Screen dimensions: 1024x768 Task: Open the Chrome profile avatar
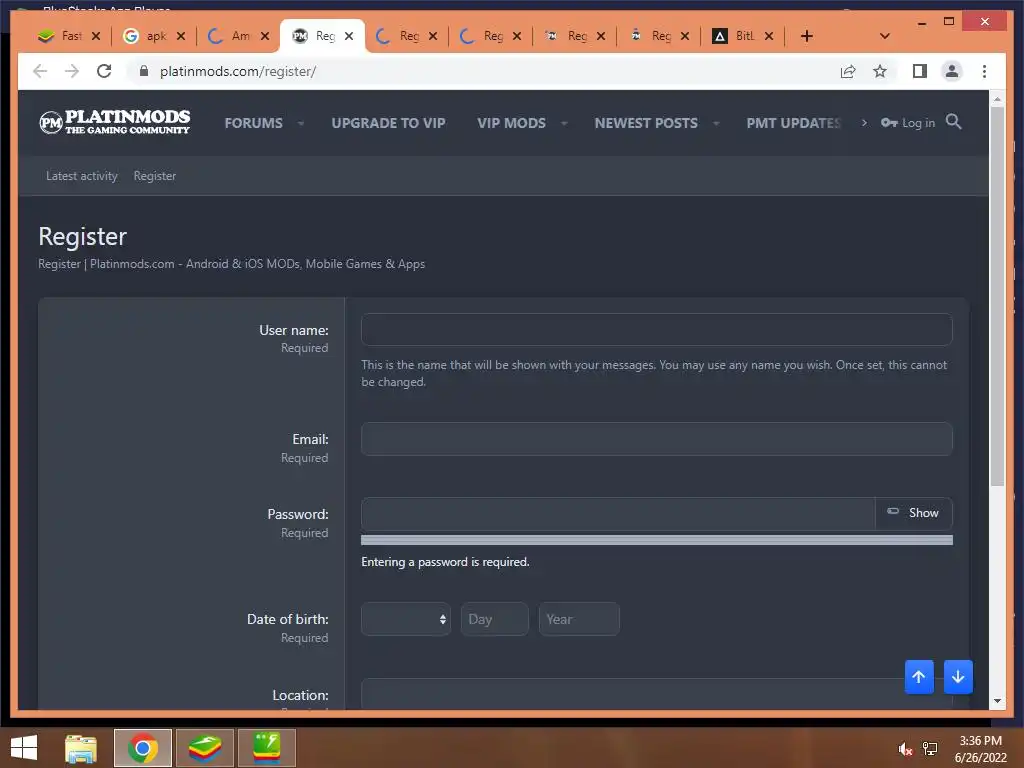[x=952, y=71]
